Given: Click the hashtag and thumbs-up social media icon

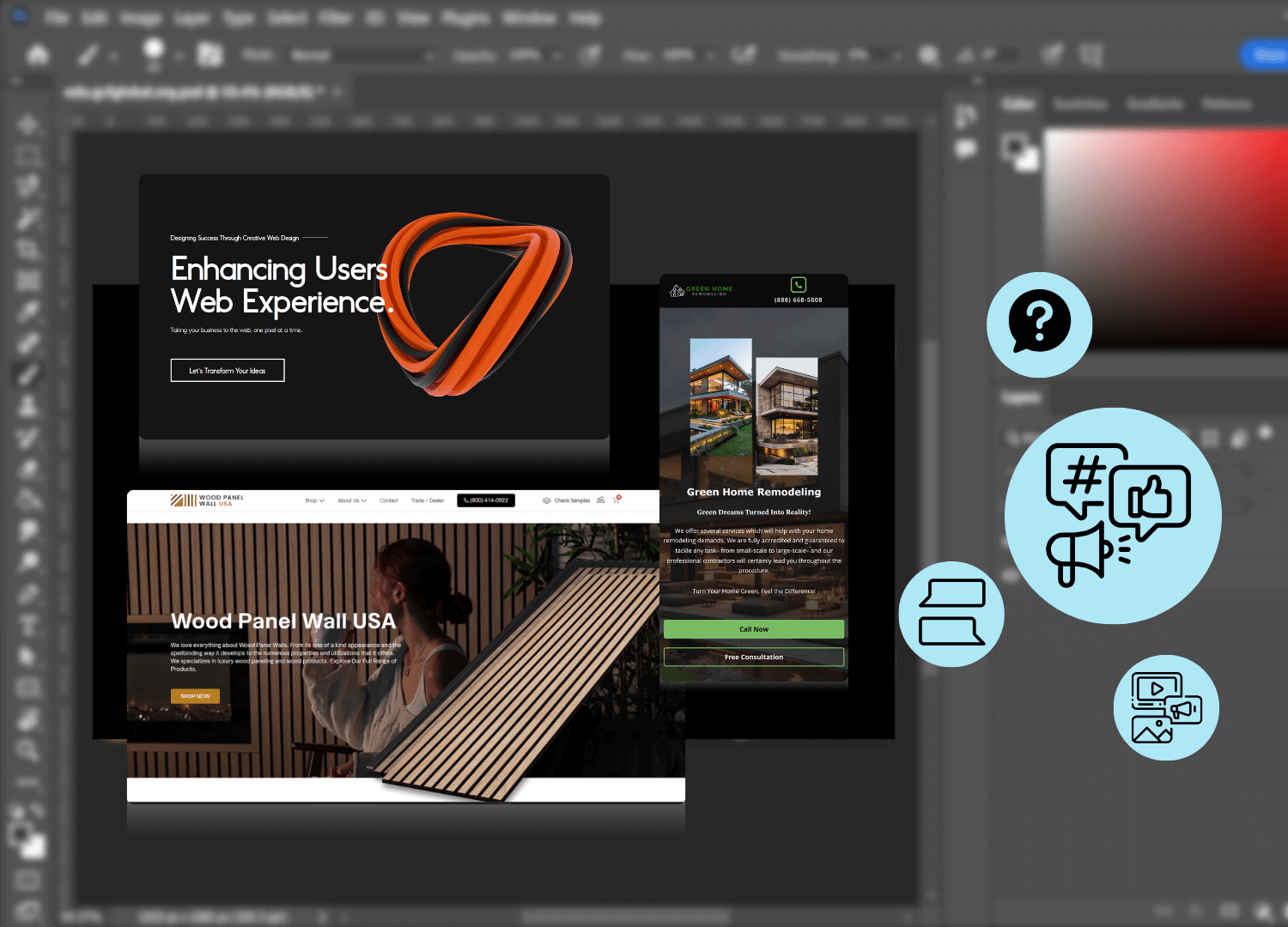Looking at the screenshot, I should click(x=1113, y=516).
